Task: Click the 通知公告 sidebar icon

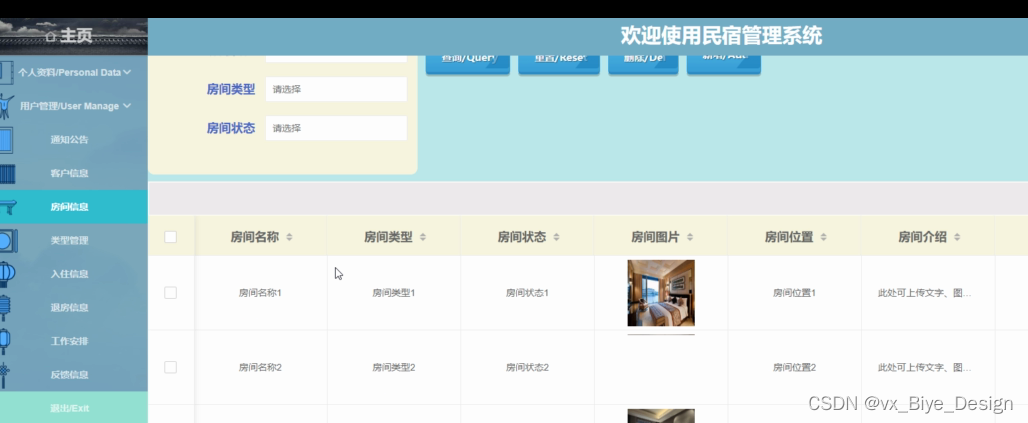Action: [x=7, y=140]
